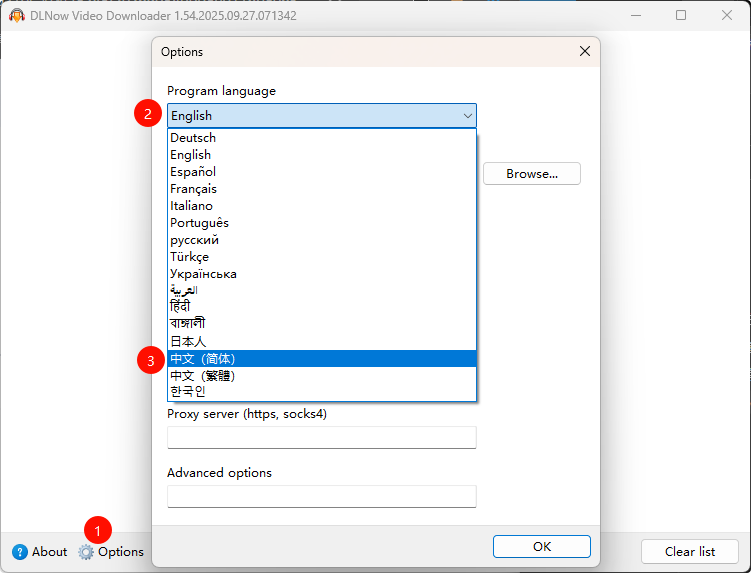Select Português from the language list
Viewport: 751px width, 573px height.
322,223
